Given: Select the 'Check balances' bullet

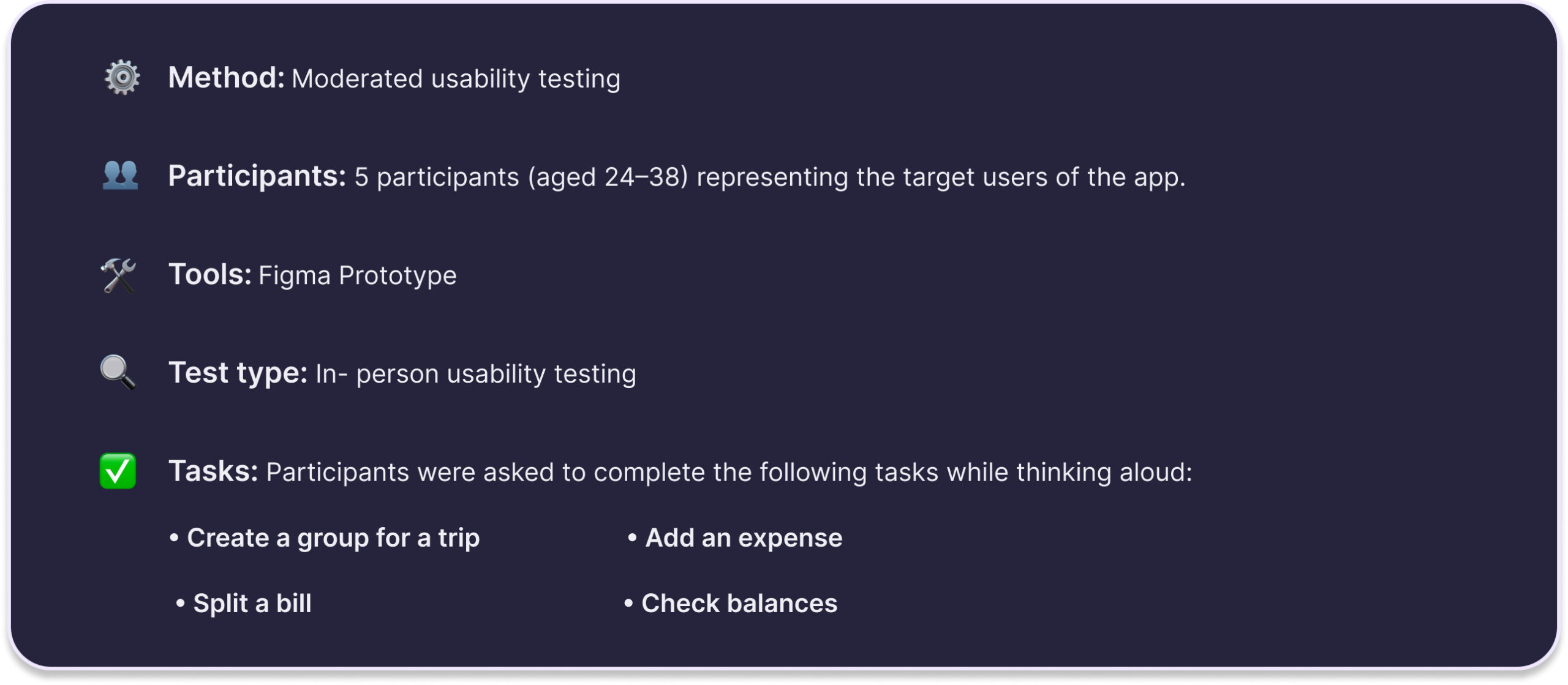Looking at the screenshot, I should pyautogui.click(x=739, y=604).
